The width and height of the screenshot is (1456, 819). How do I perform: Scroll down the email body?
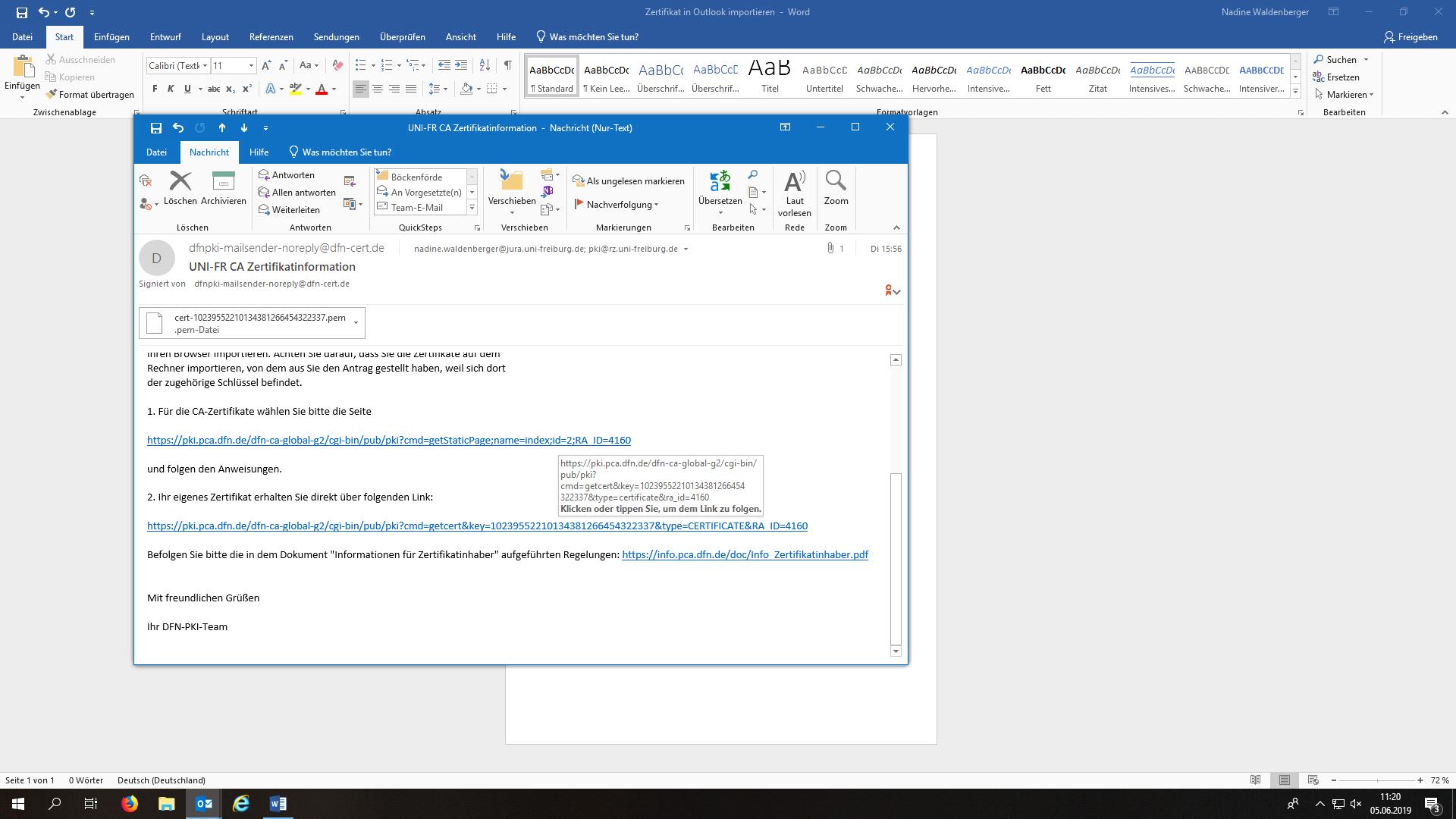pyautogui.click(x=896, y=652)
